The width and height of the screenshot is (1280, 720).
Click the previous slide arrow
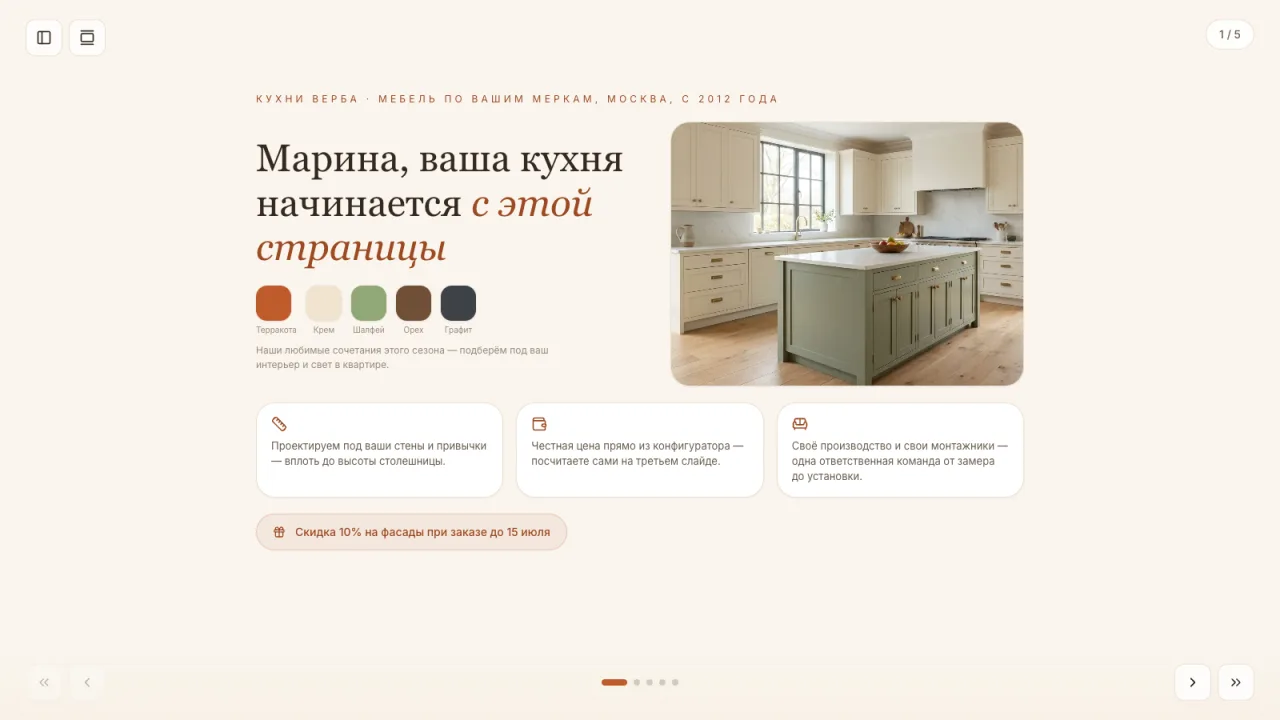(87, 682)
